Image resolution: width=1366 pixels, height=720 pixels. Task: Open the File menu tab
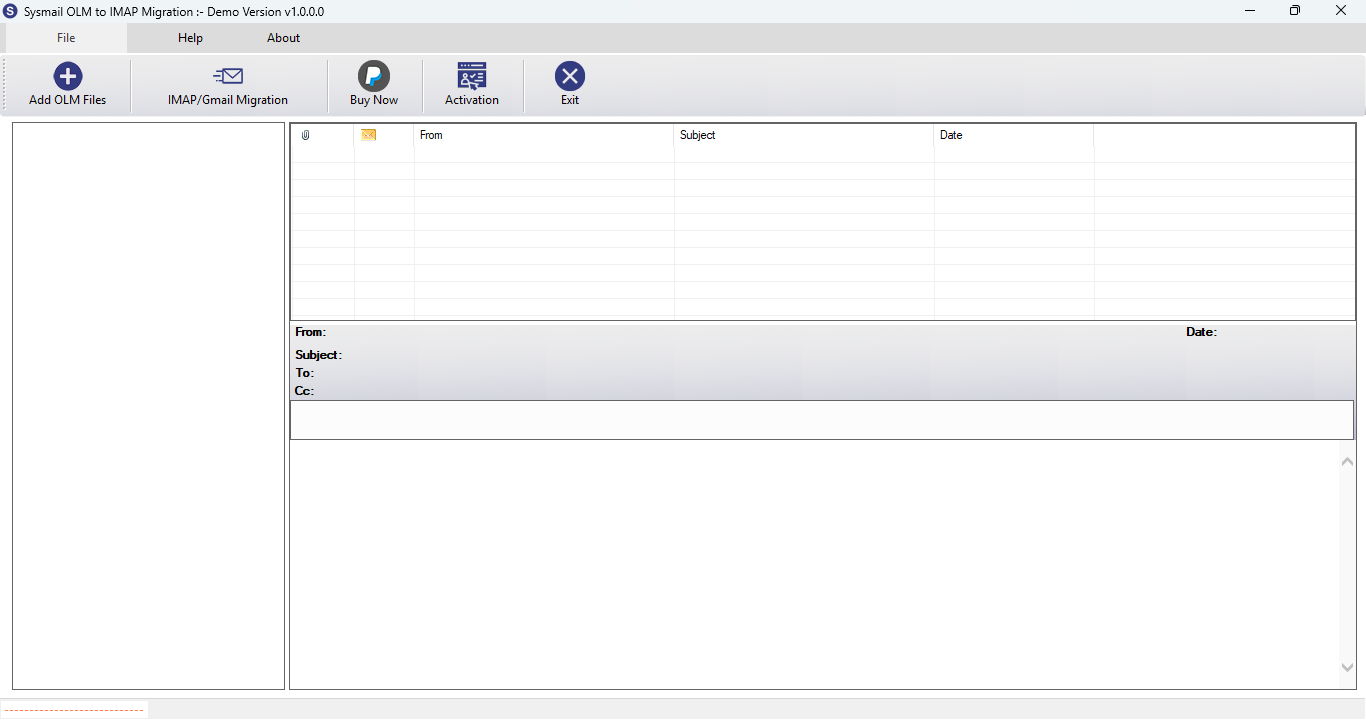point(66,38)
